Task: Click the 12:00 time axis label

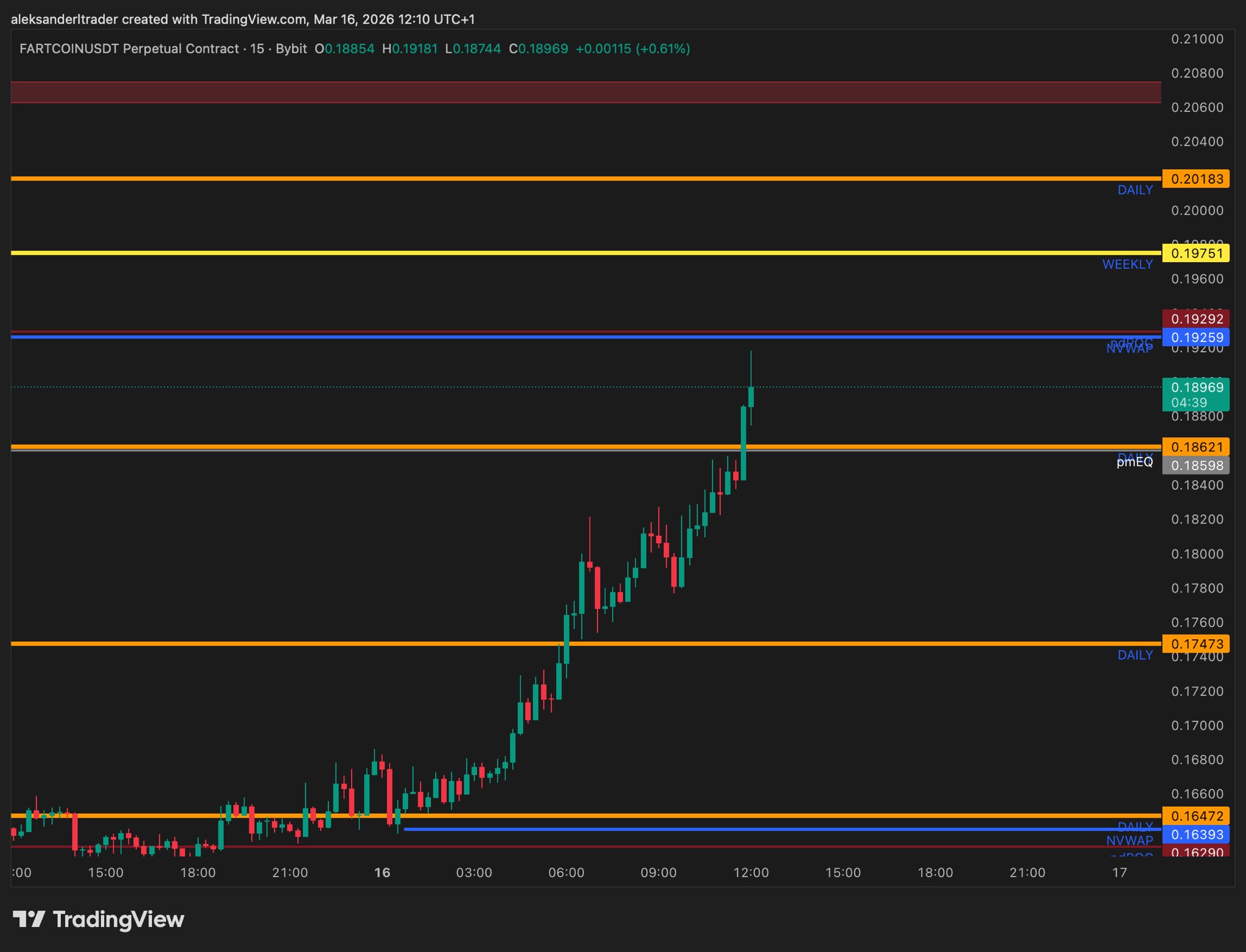Action: coord(750,873)
